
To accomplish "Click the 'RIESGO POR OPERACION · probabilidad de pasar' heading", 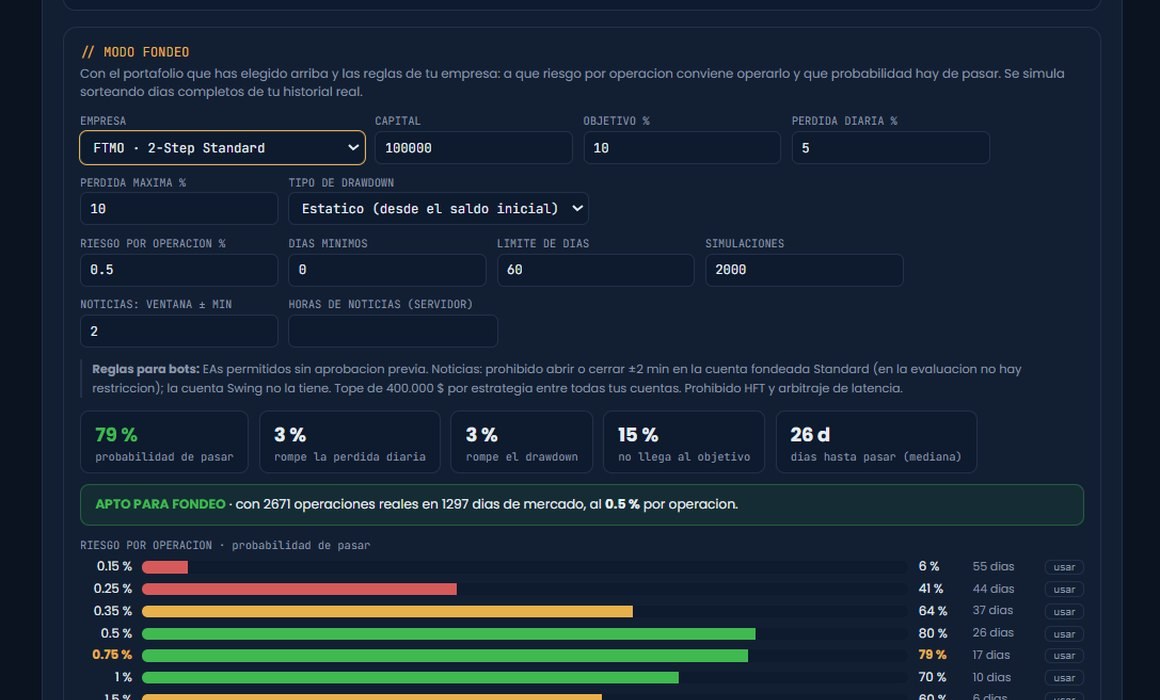I will click(225, 545).
